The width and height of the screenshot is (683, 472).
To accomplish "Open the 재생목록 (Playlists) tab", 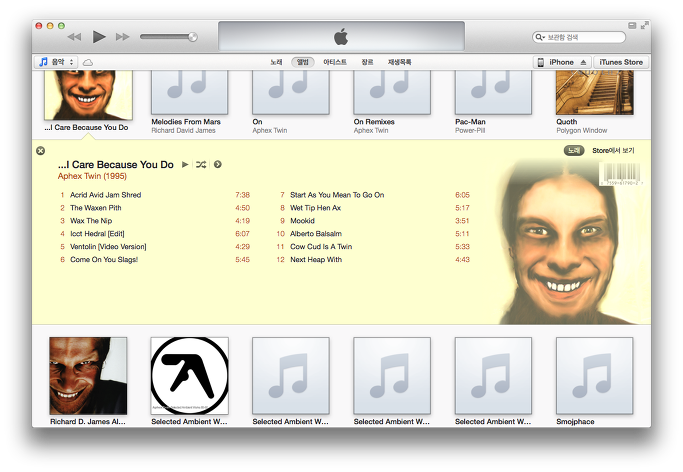I will pos(399,62).
